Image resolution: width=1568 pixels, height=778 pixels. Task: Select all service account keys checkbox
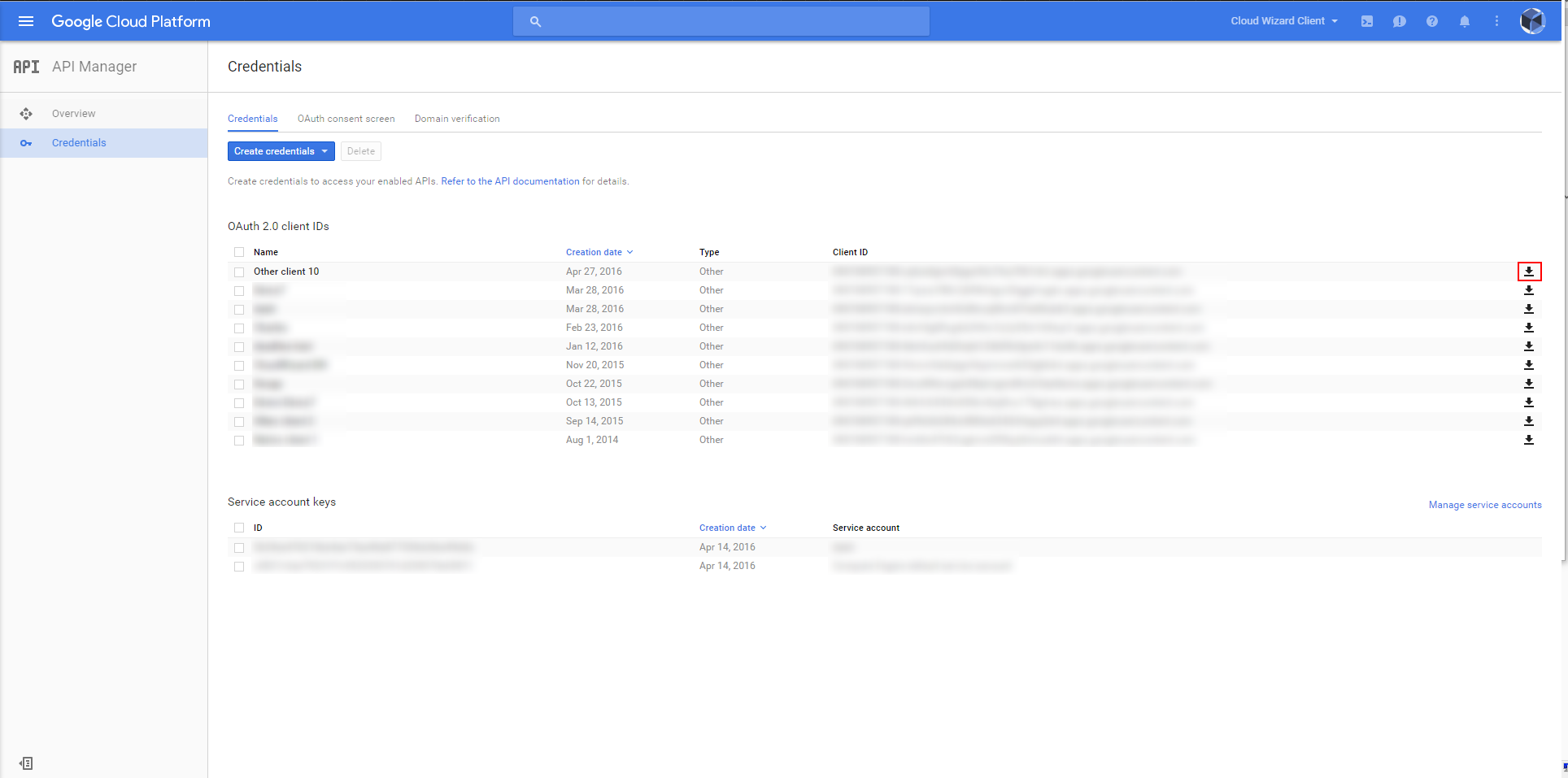tap(239, 528)
